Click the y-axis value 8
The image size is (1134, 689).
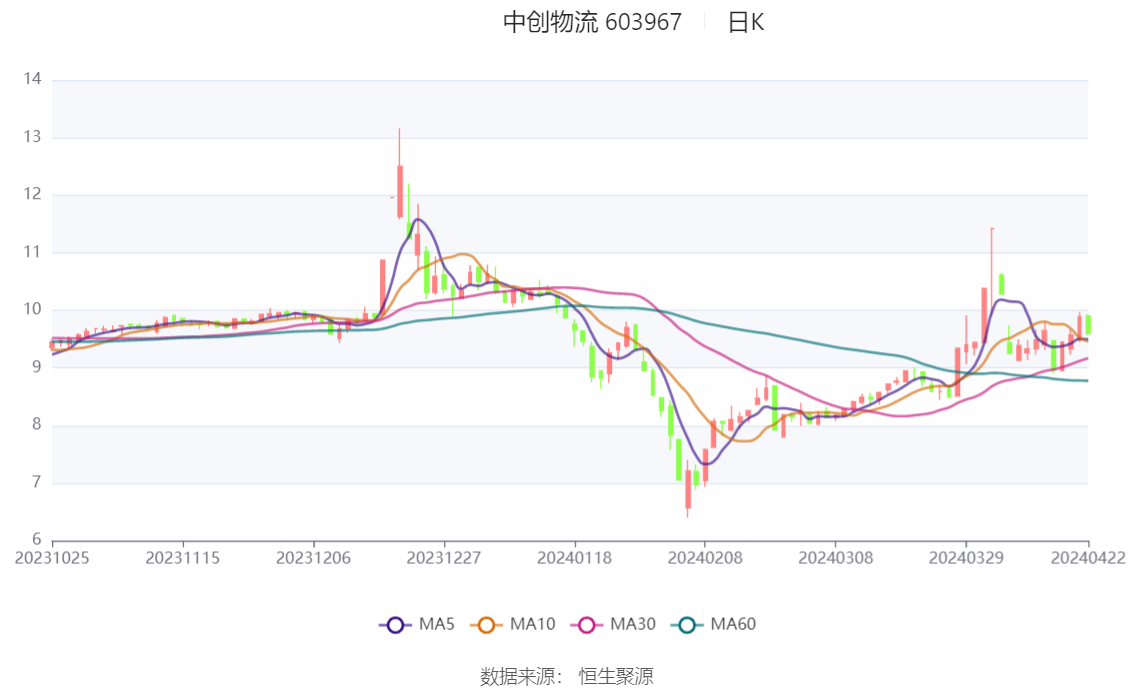coord(36,424)
